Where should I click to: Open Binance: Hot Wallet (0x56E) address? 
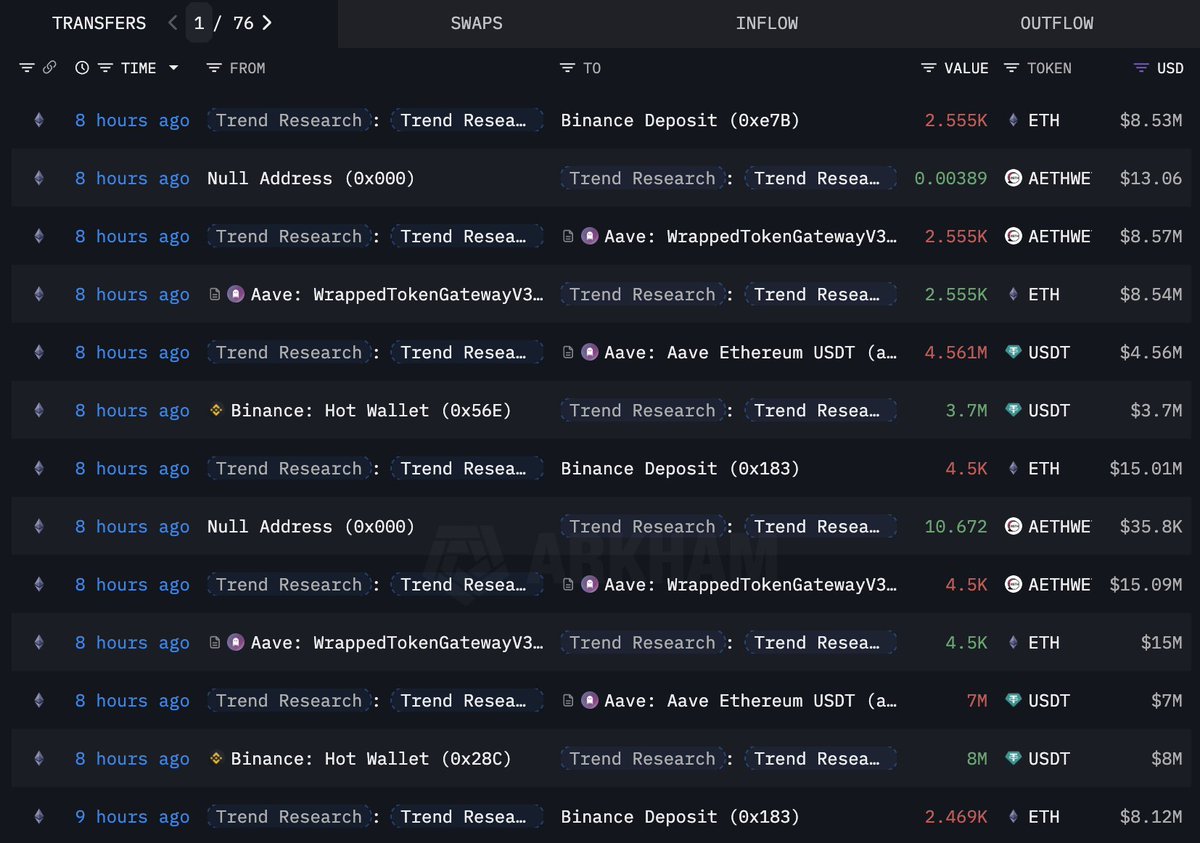pos(371,410)
